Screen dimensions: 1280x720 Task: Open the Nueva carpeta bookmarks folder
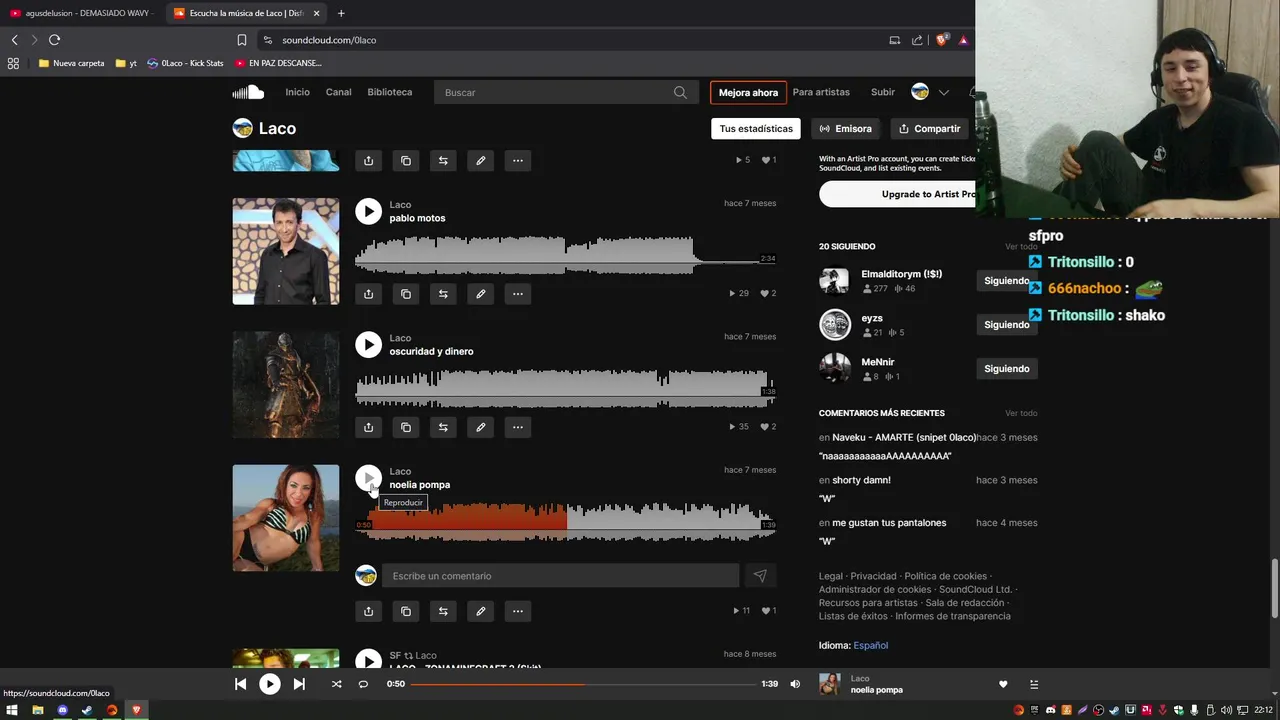[71, 63]
